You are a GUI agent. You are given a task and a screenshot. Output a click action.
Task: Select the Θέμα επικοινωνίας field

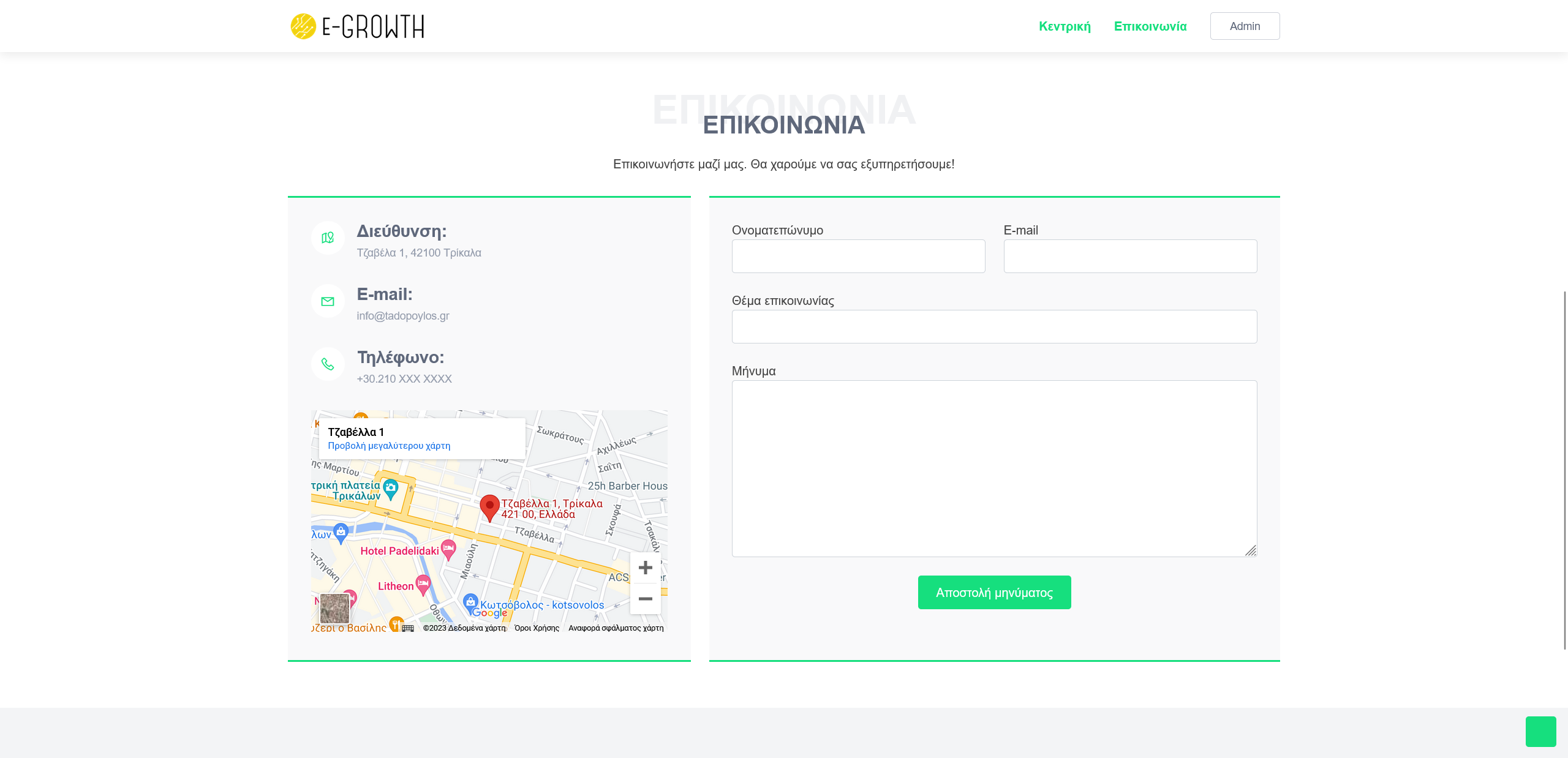994,326
